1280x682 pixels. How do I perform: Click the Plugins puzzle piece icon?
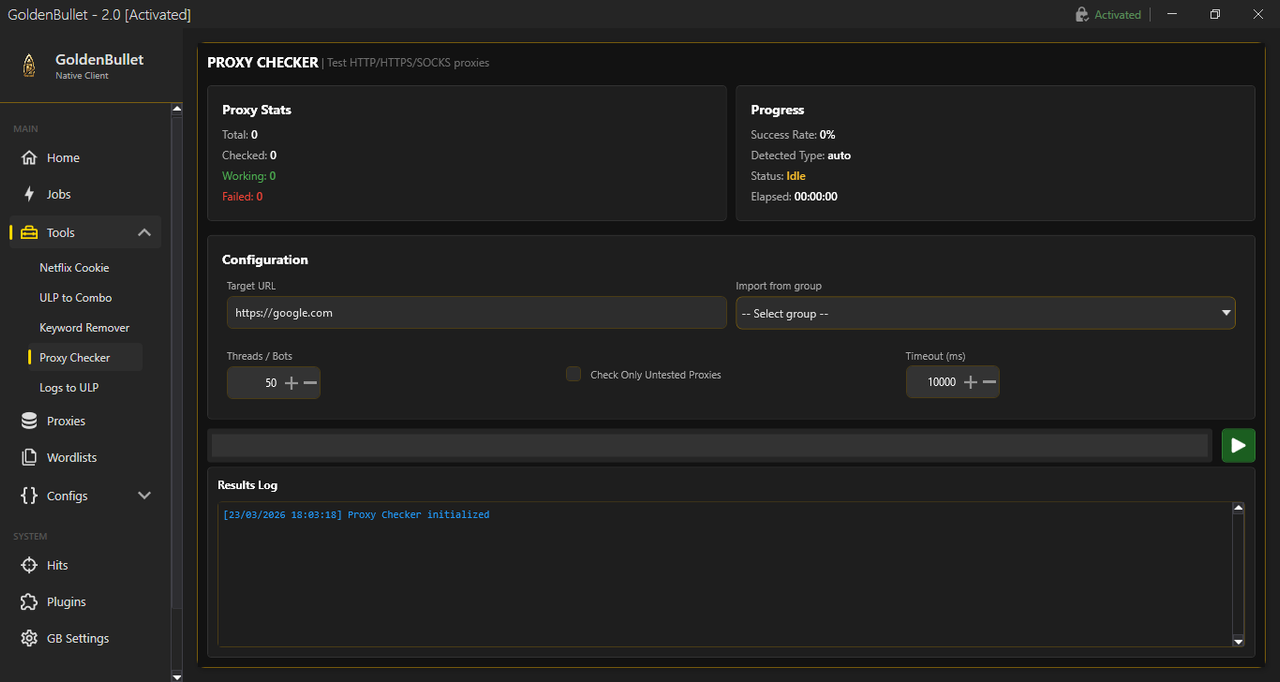(x=29, y=602)
